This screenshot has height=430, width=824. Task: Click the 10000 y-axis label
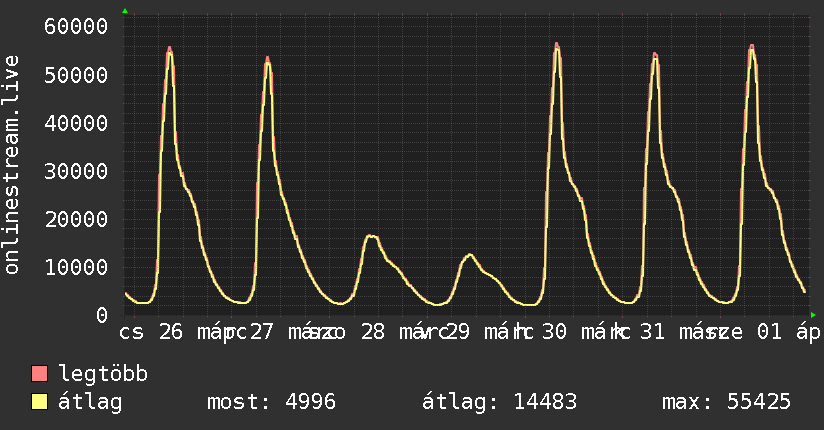click(x=76, y=267)
